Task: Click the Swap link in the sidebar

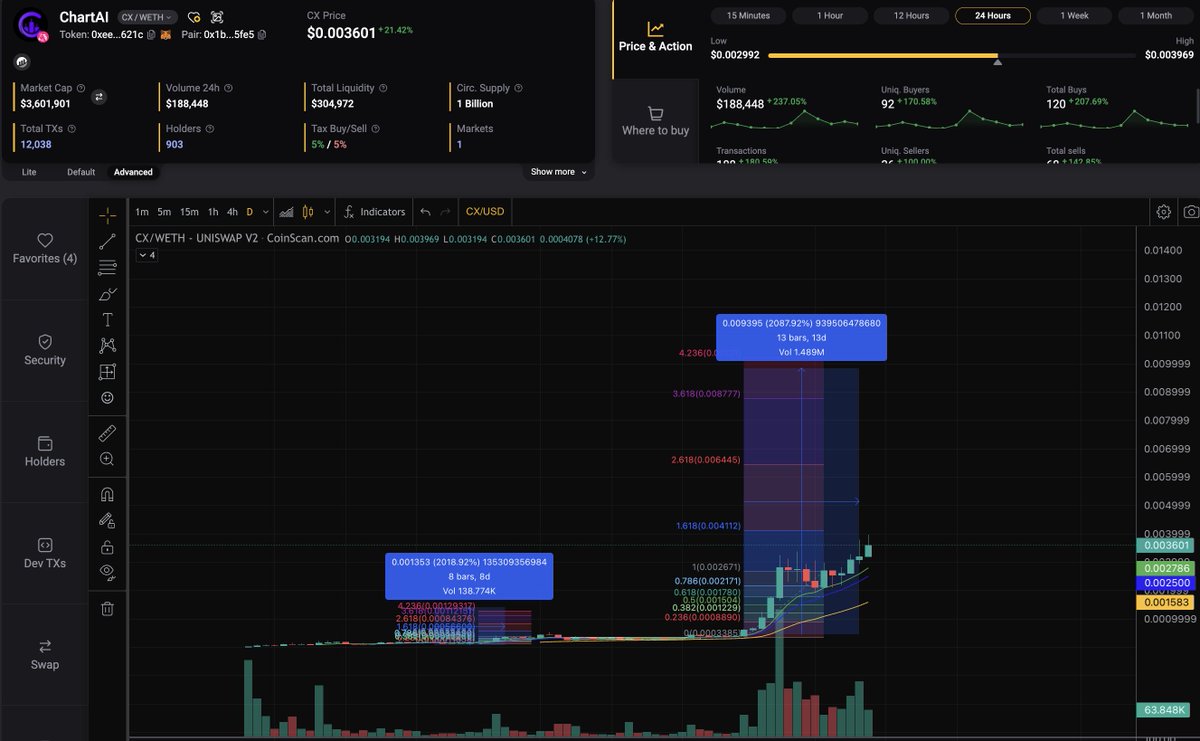Action: (44, 655)
